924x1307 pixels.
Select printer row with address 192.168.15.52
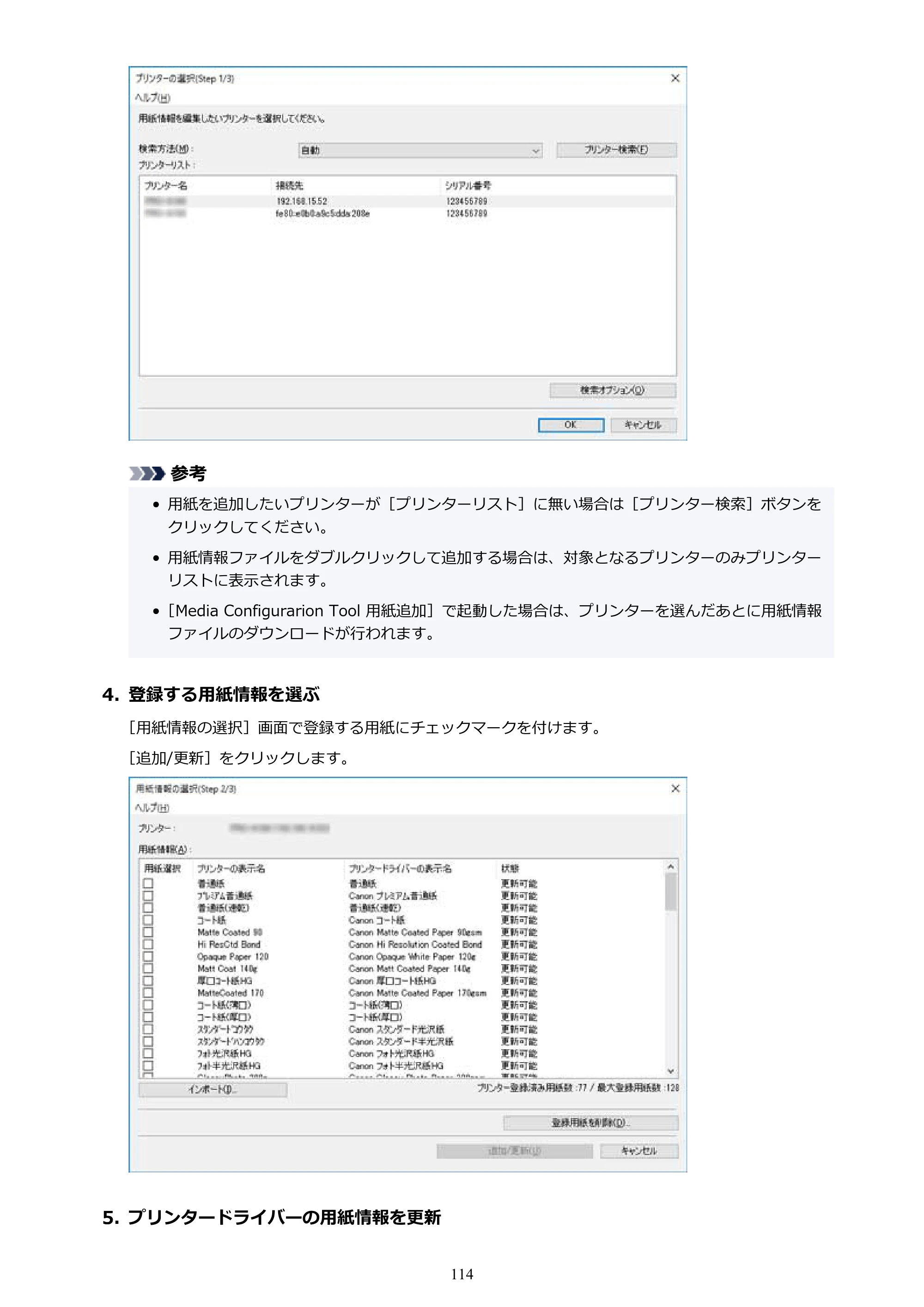[407, 201]
